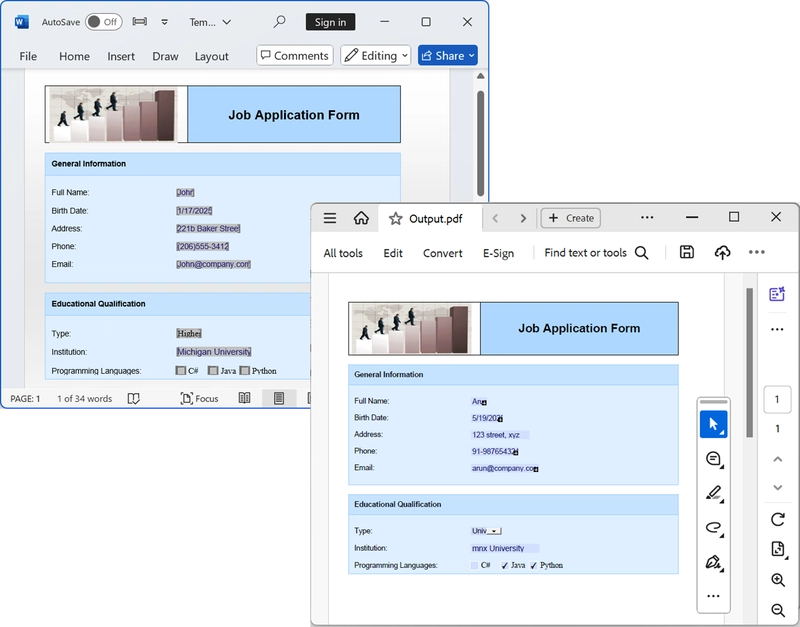Click the Address field 221b Baker Street
The image size is (800, 627).
pos(208,229)
